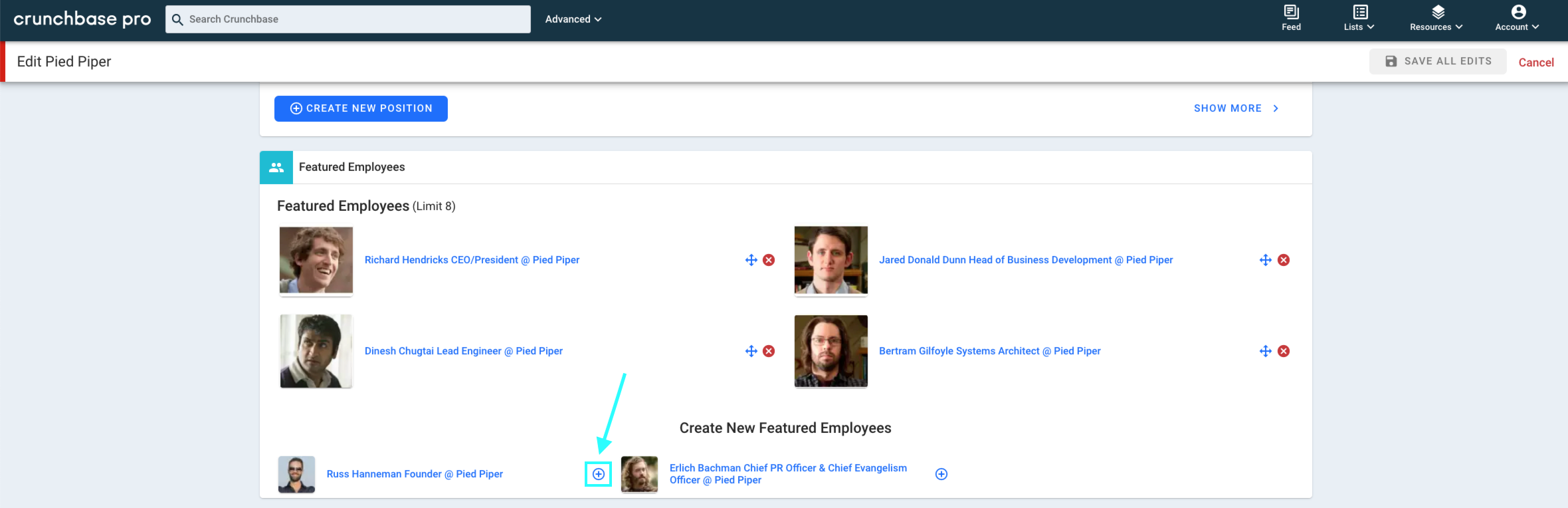The height and width of the screenshot is (508, 1568).
Task: Click Bertram Gilfoyle photo thumbnail
Action: click(831, 351)
